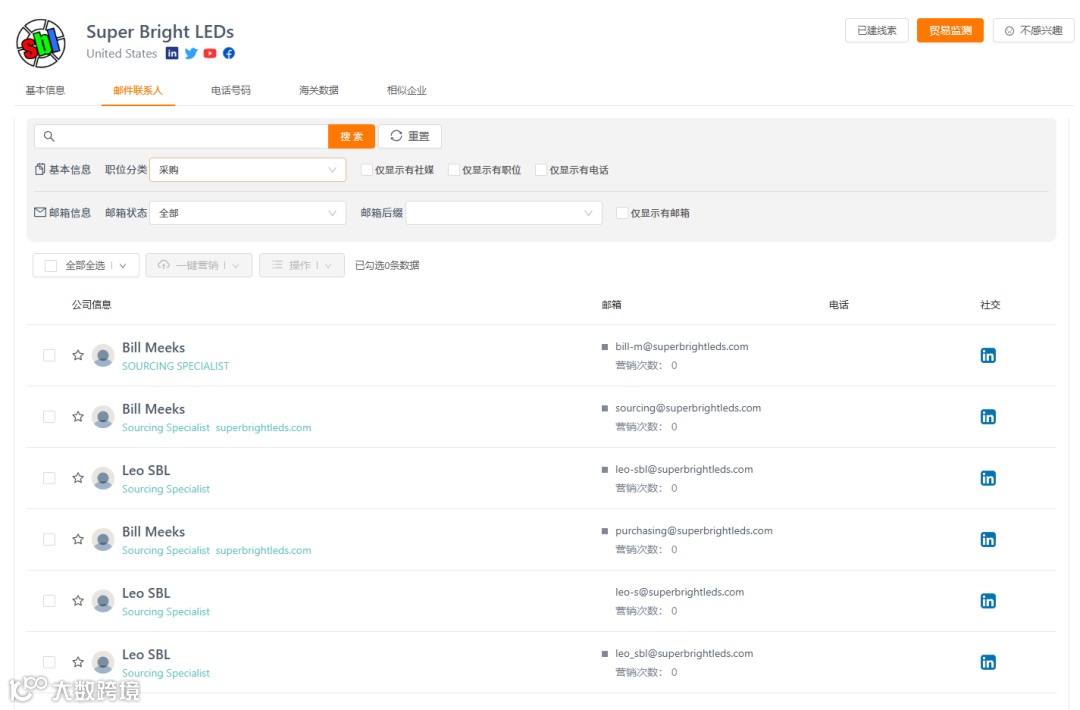Click the 已建线索 button
The image size is (1080, 710).
tap(877, 30)
